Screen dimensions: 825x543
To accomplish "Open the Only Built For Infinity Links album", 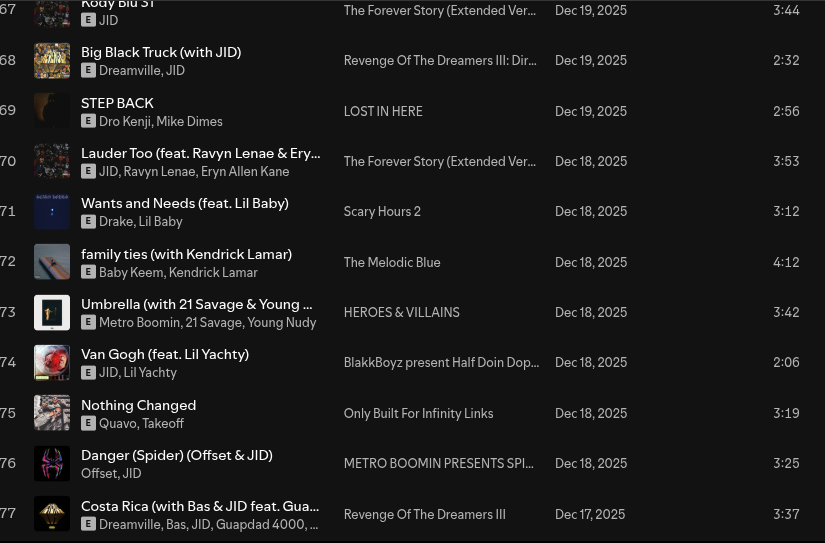I will [418, 414].
